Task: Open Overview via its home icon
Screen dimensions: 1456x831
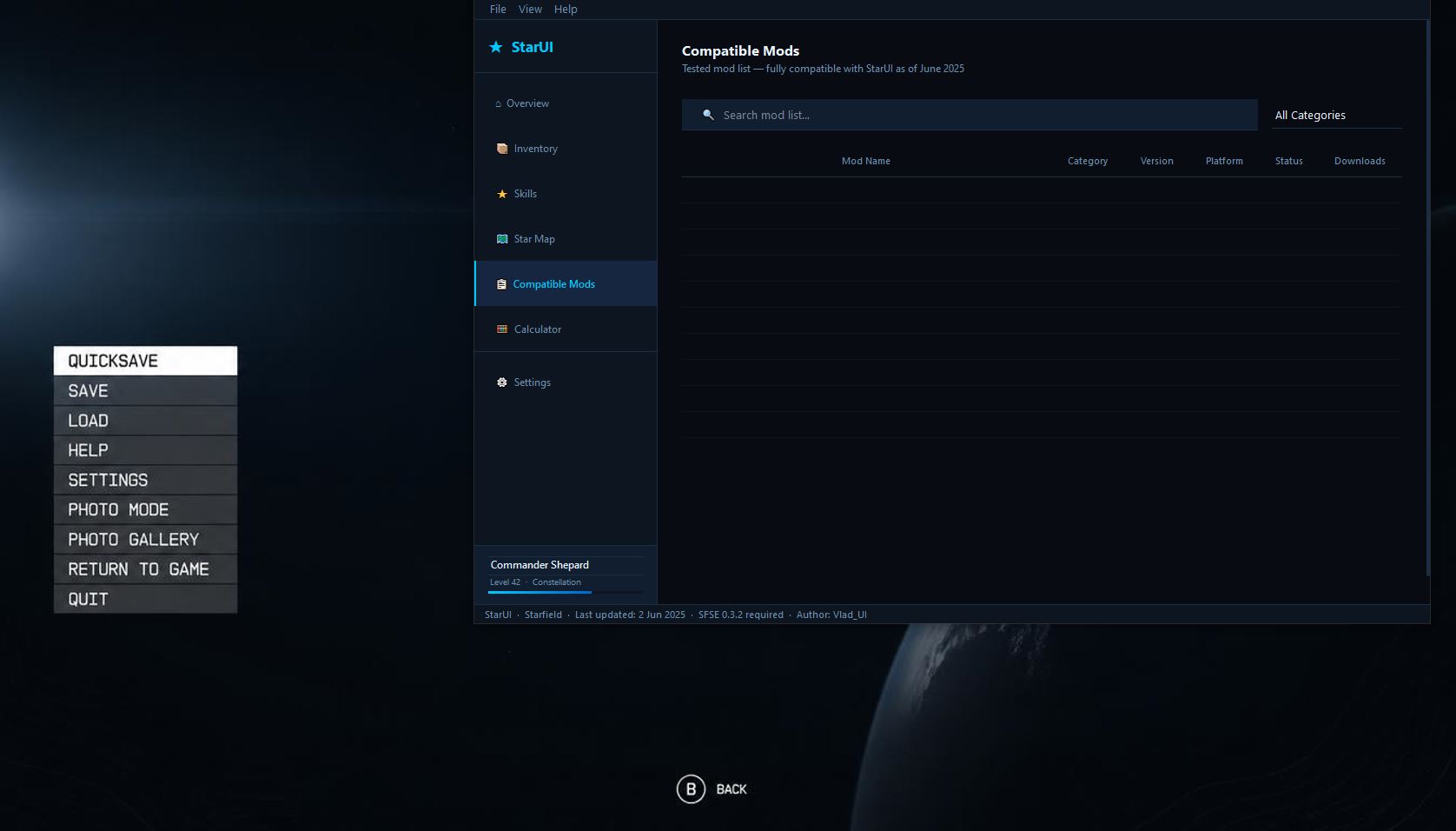Action: tap(498, 103)
